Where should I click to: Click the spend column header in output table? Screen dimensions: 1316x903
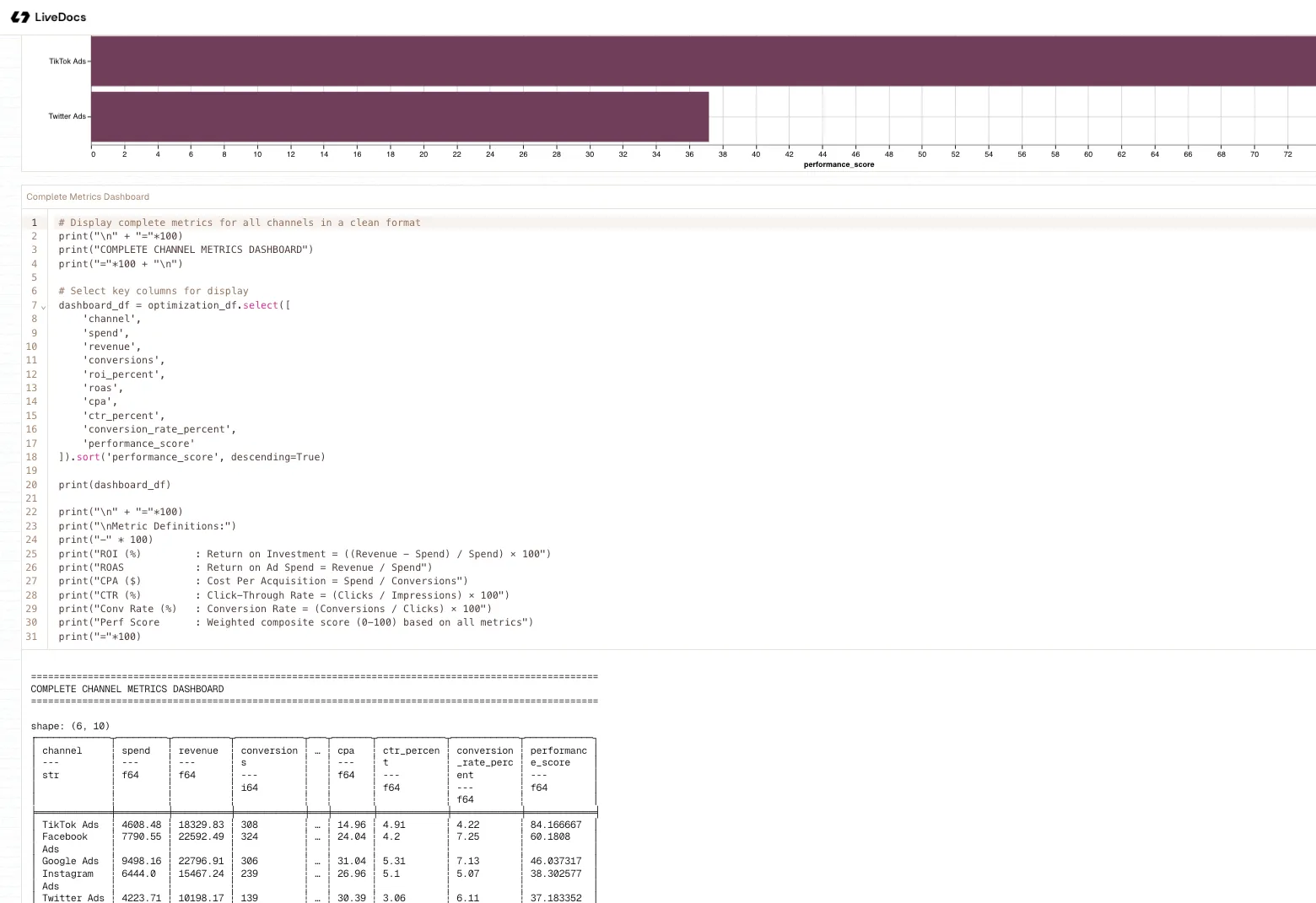(x=136, y=750)
